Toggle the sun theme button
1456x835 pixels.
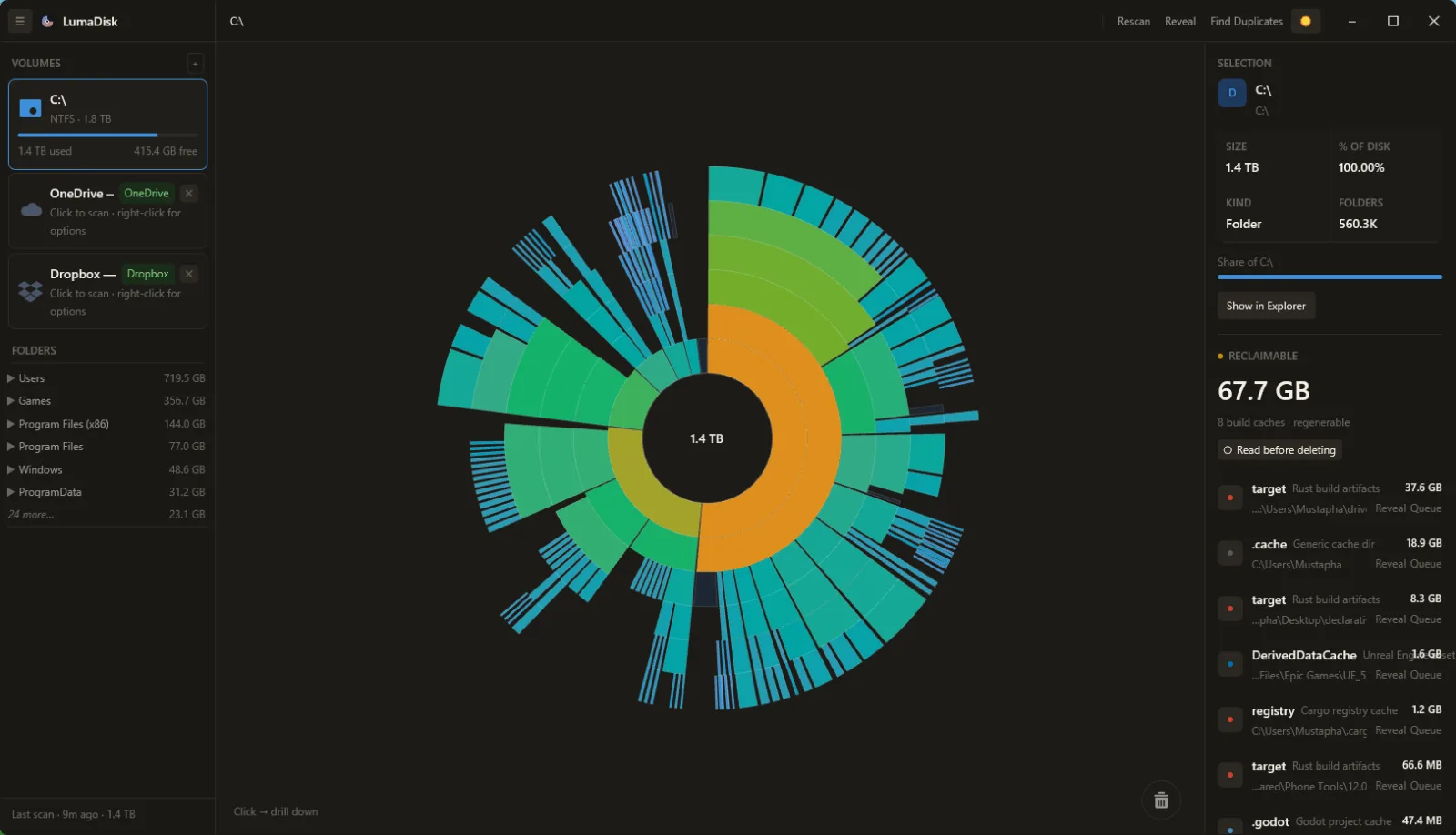pos(1306,21)
